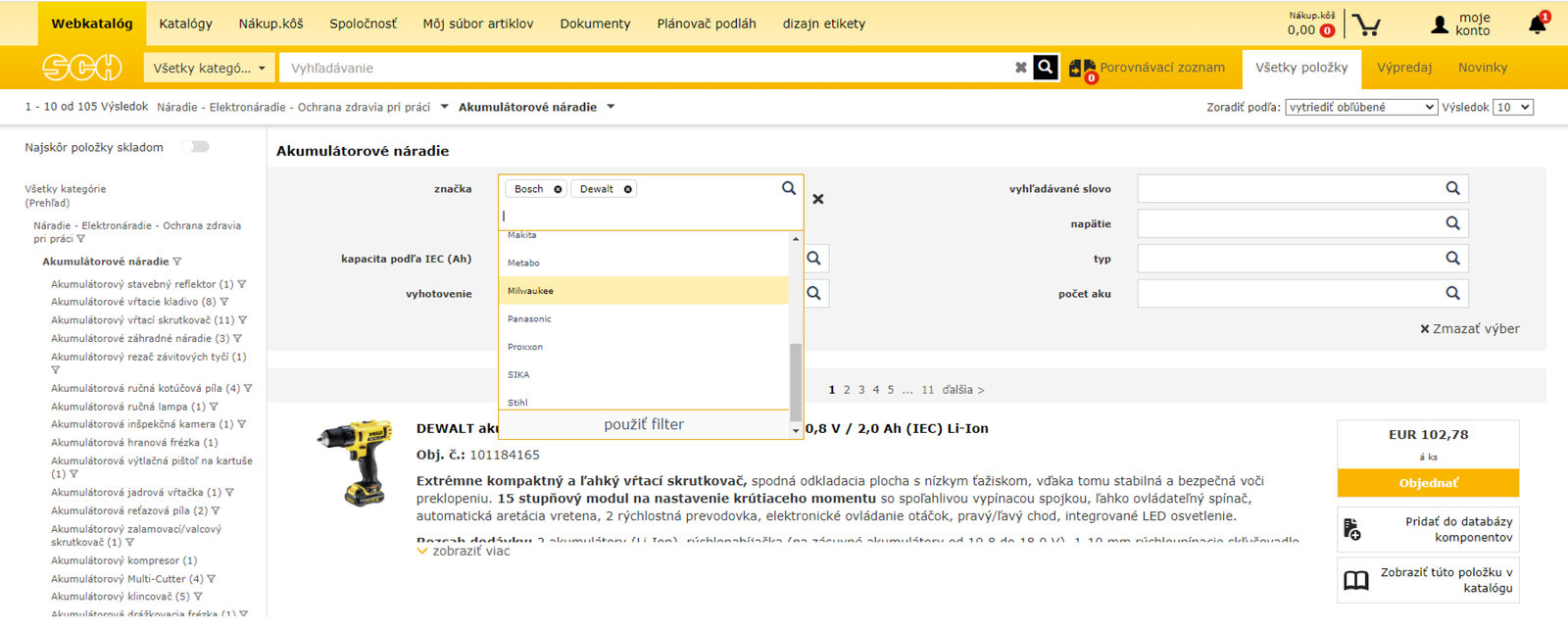The height and width of the screenshot is (629, 1568).
Task: Open the moje konto user icon
Action: [1440, 24]
